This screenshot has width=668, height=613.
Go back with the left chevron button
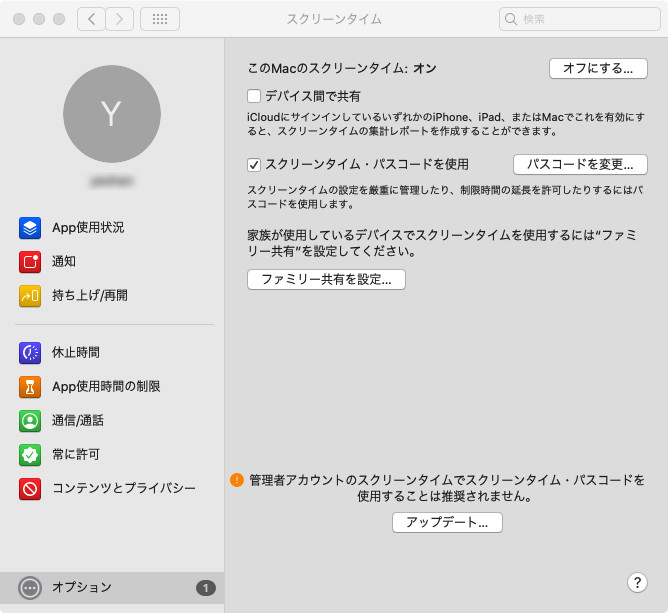91,19
